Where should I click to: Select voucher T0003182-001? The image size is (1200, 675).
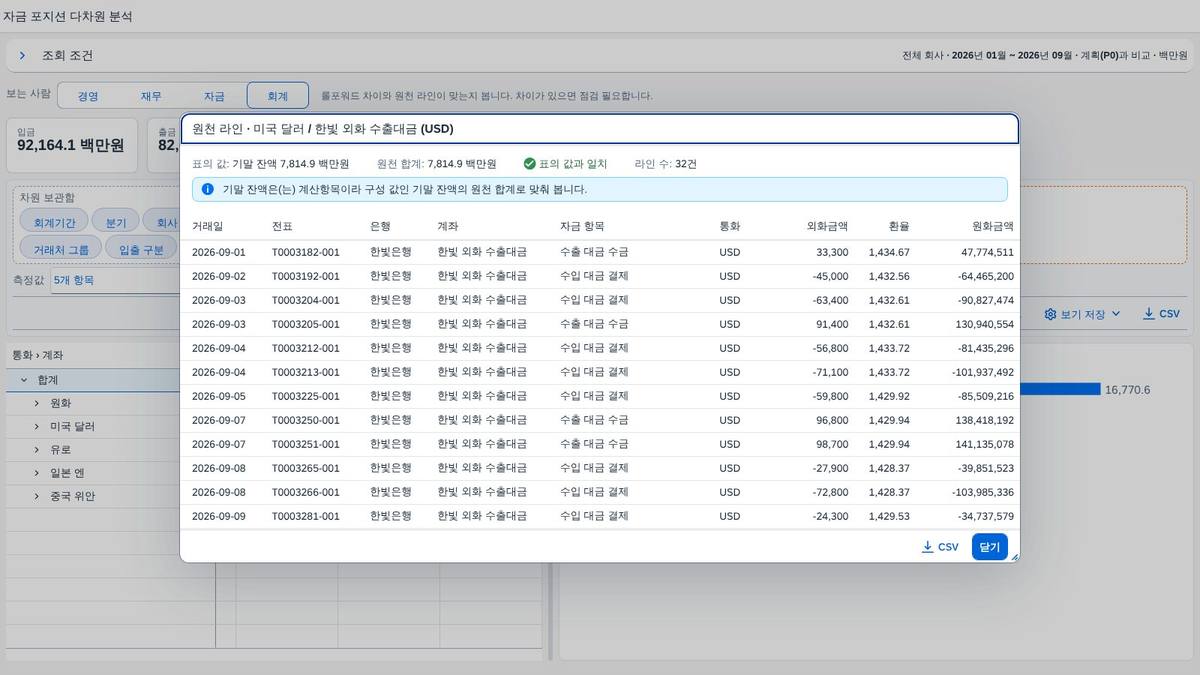pos(305,252)
